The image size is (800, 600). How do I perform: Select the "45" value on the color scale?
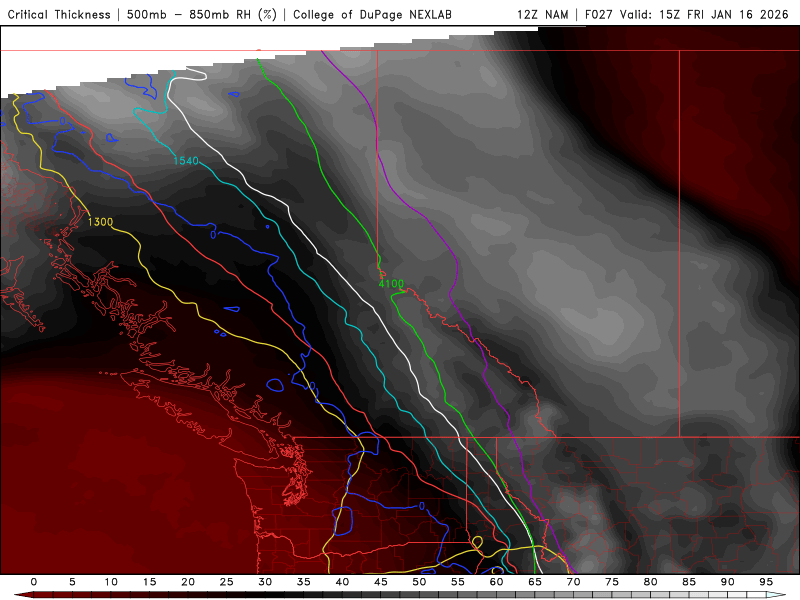(381, 582)
